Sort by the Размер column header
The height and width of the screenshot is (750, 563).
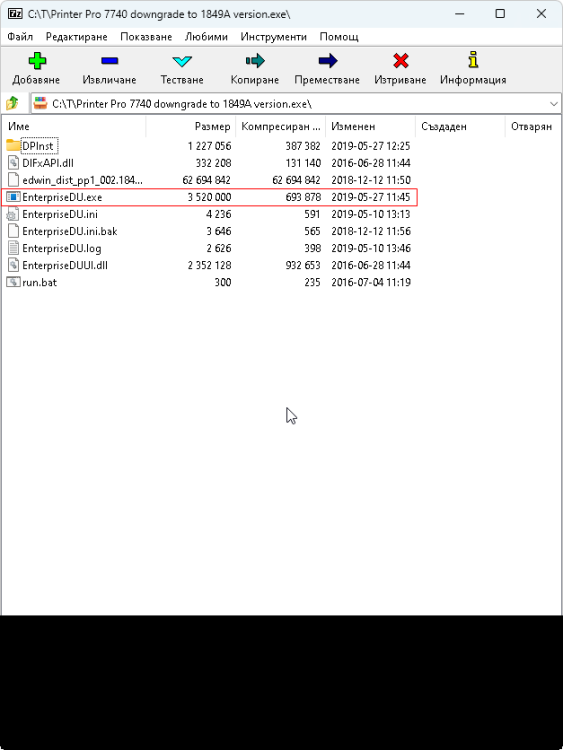190,126
